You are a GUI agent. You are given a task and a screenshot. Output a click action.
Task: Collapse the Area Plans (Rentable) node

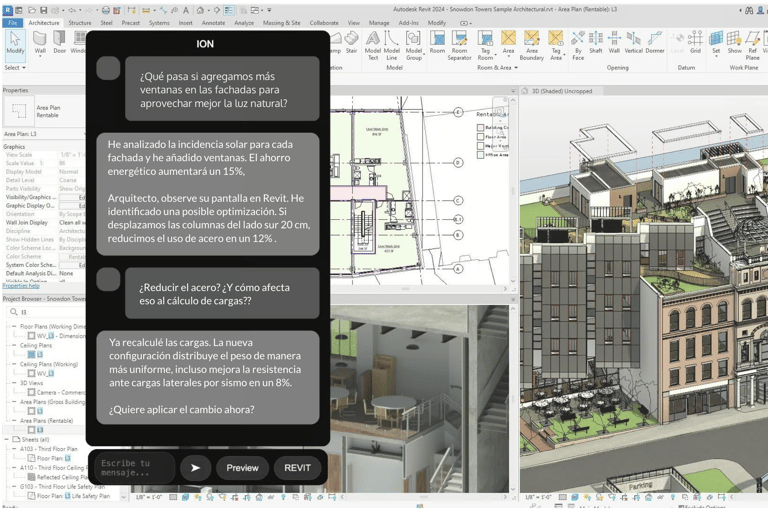pos(14,421)
